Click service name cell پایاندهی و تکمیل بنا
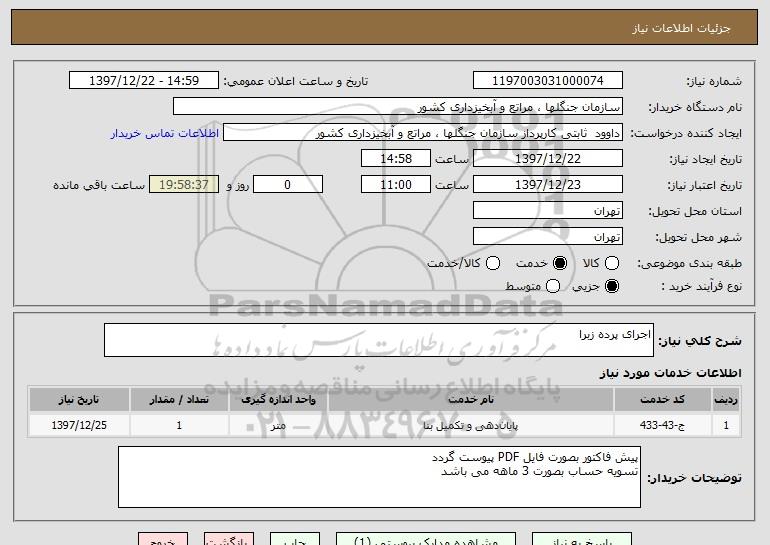Image resolution: width=770 pixels, height=545 pixels. coord(471,425)
